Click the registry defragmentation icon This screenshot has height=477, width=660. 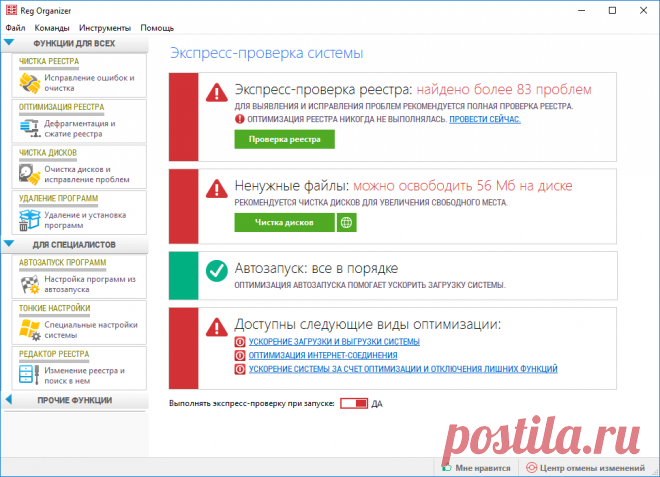pos(30,128)
